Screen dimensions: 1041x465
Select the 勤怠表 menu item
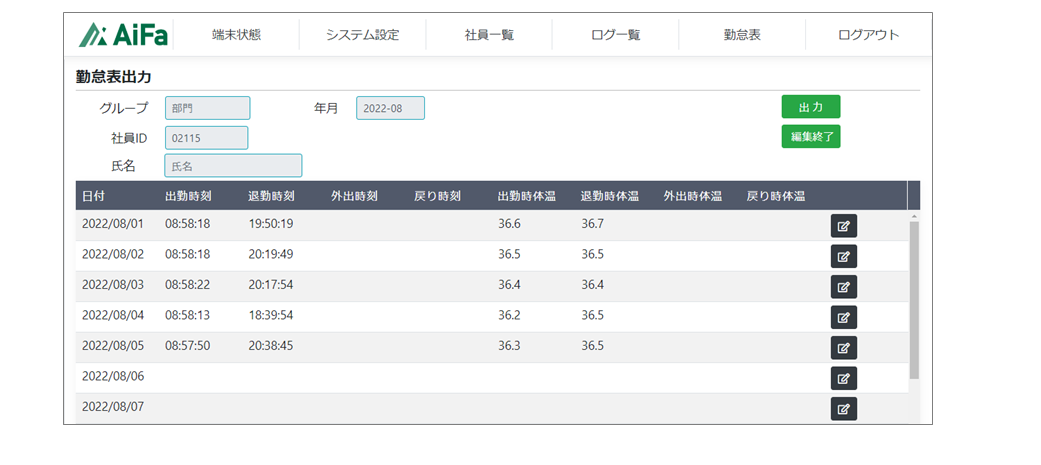pyautogui.click(x=742, y=35)
